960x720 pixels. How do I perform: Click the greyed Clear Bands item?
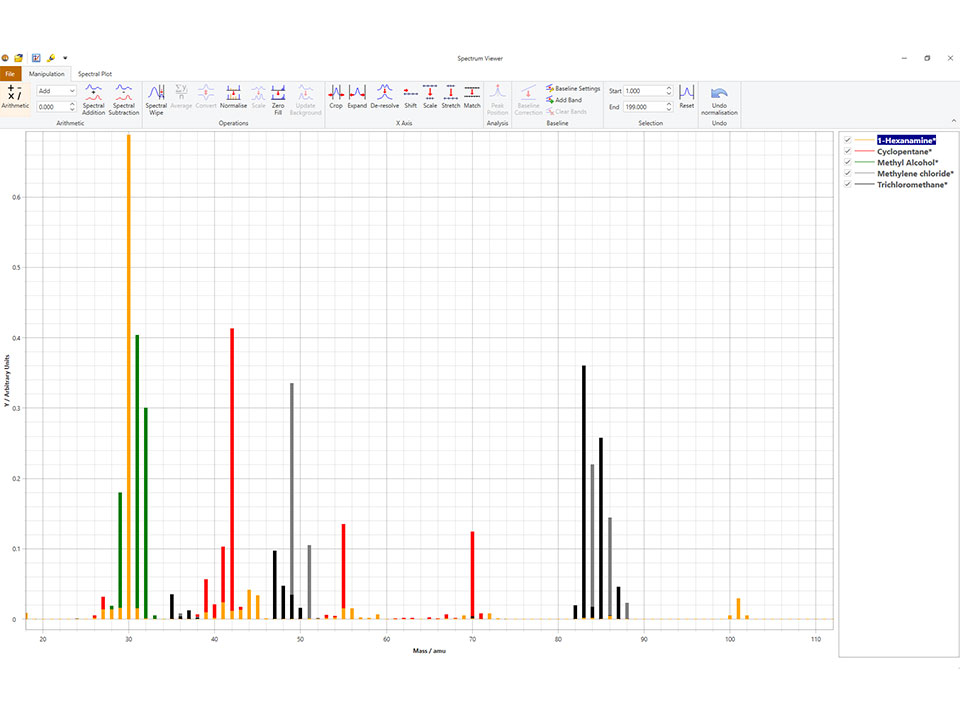click(x=566, y=111)
